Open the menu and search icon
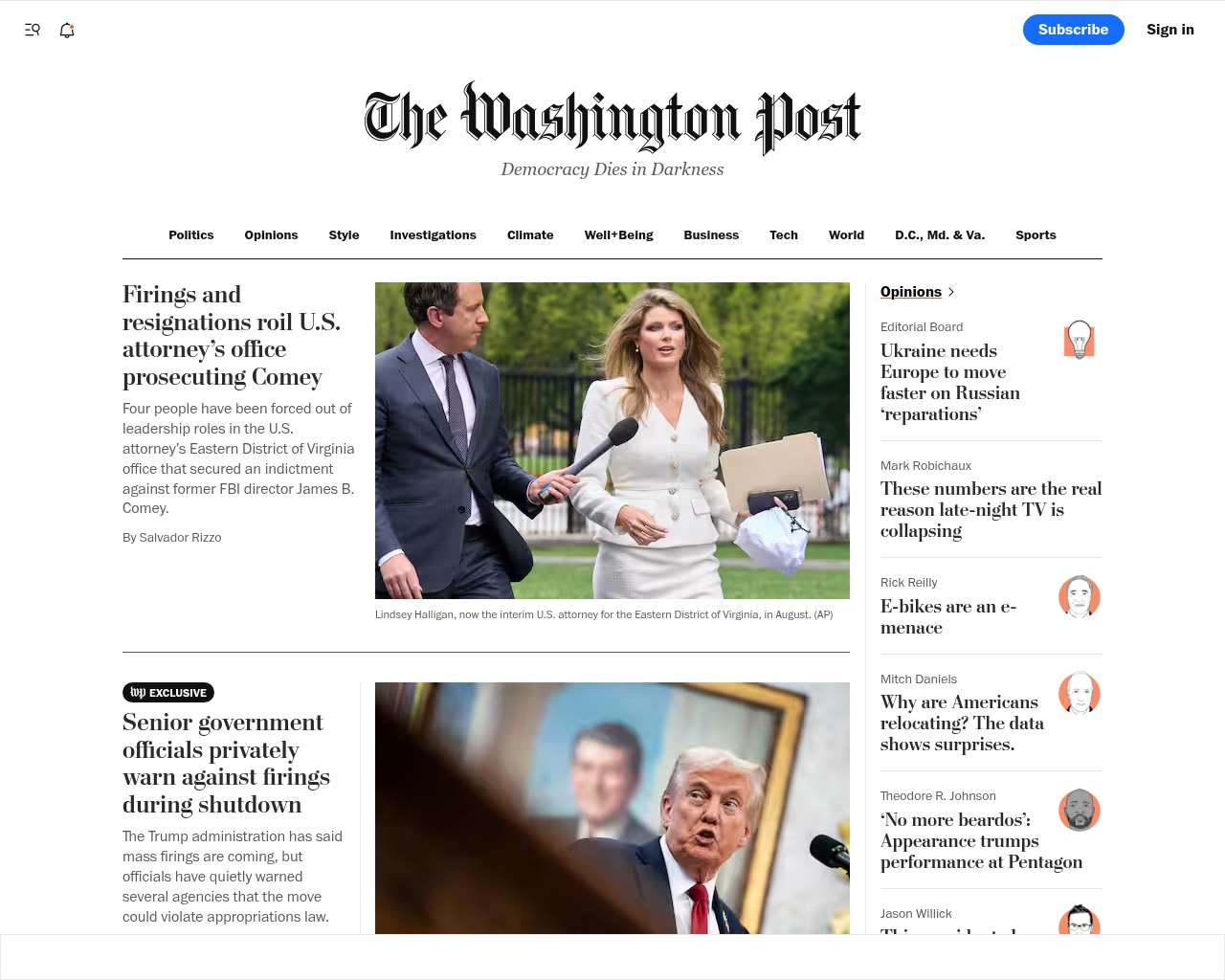 click(x=33, y=30)
